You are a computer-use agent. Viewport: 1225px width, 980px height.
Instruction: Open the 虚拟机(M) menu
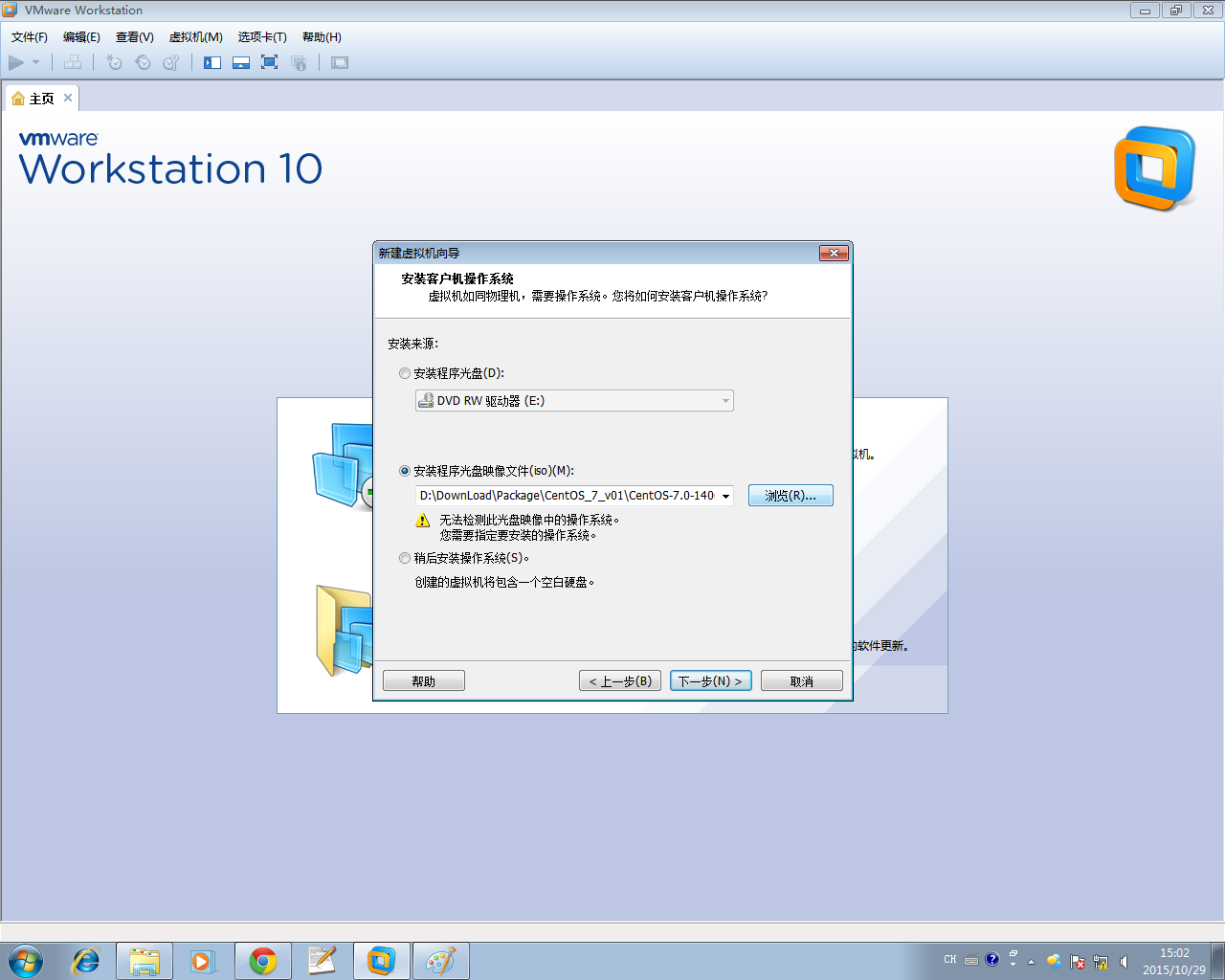(196, 37)
